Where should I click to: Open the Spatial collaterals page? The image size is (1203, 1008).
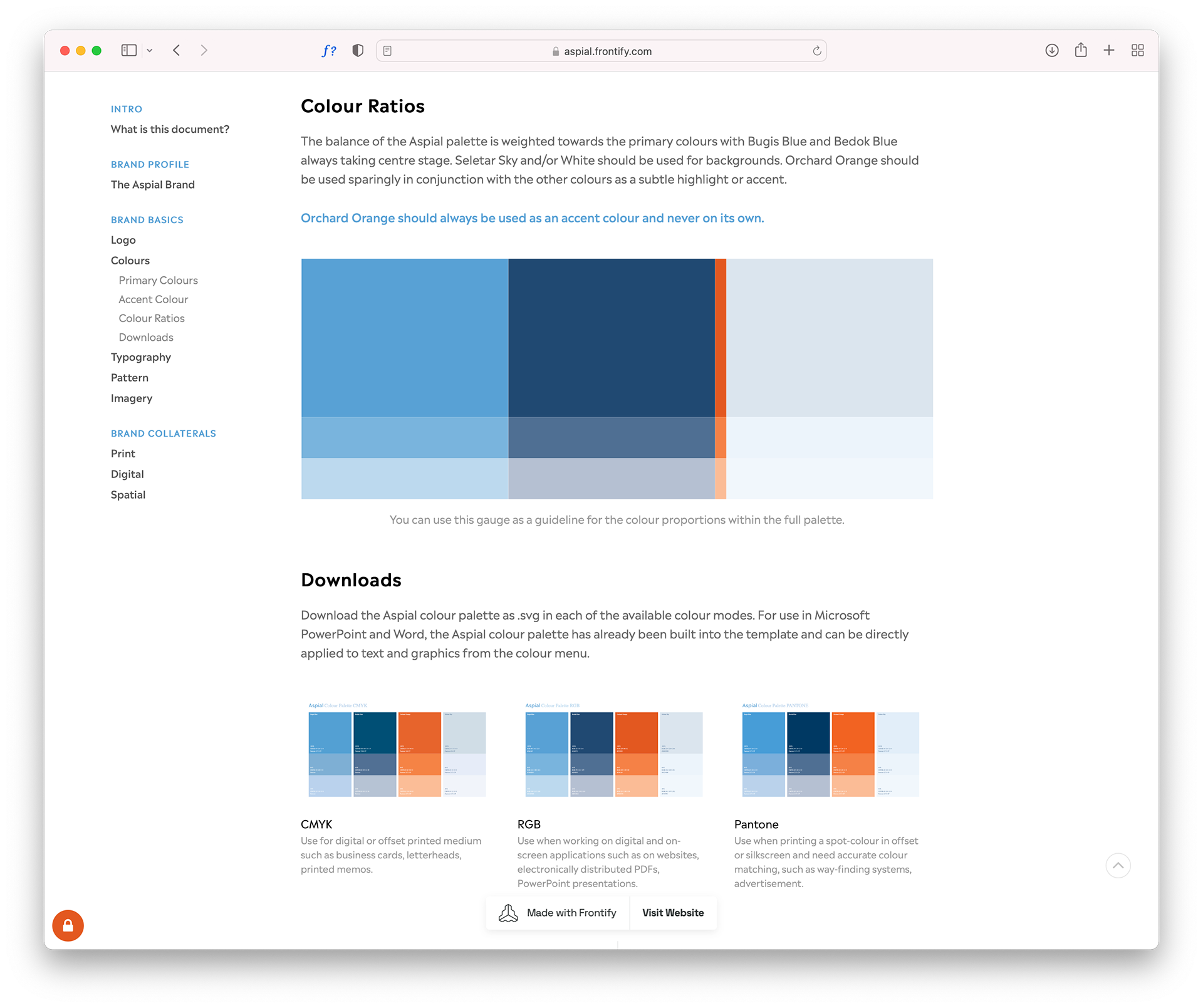point(128,495)
